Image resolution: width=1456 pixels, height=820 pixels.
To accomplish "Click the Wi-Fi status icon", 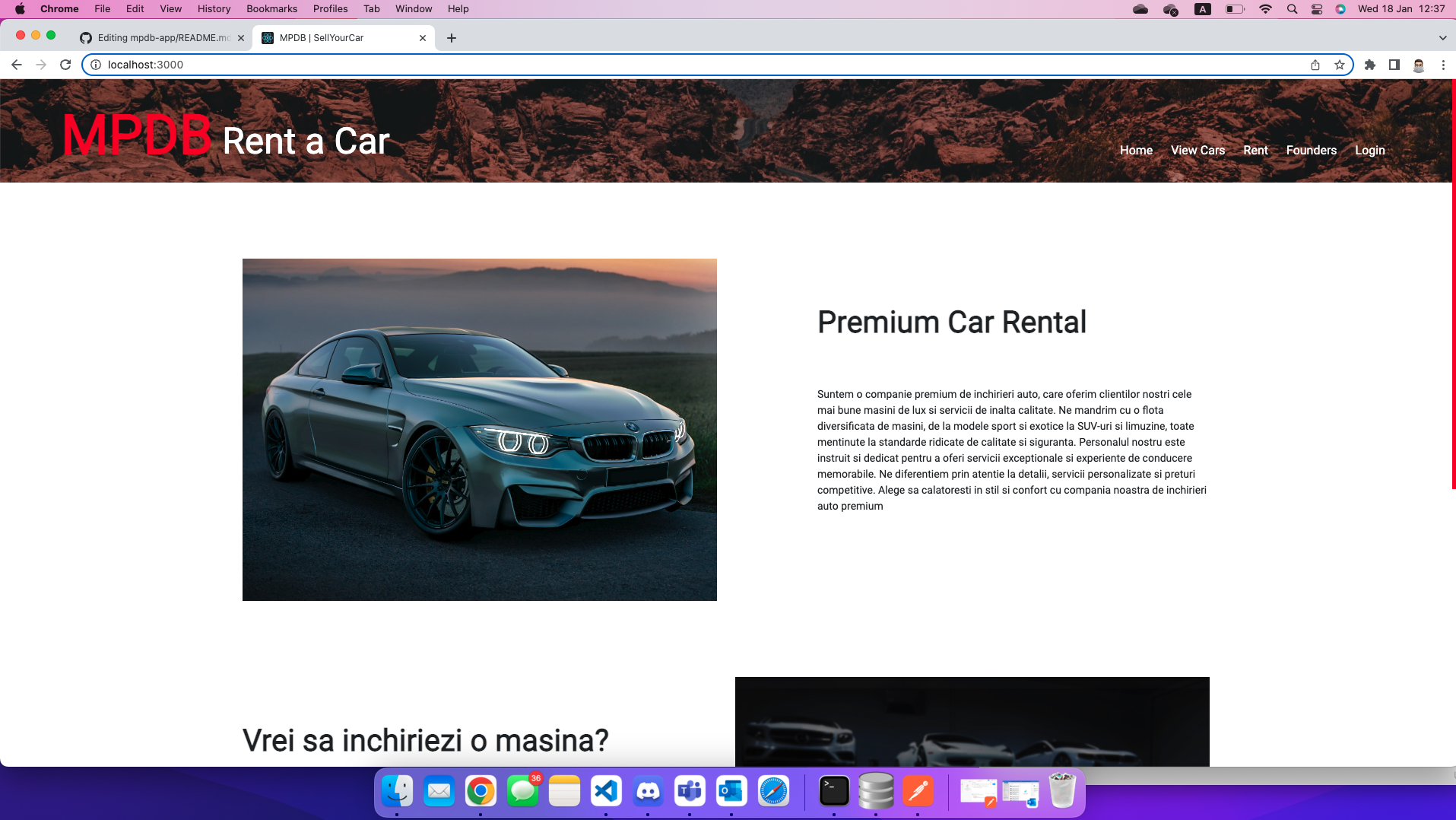I will [x=1265, y=9].
